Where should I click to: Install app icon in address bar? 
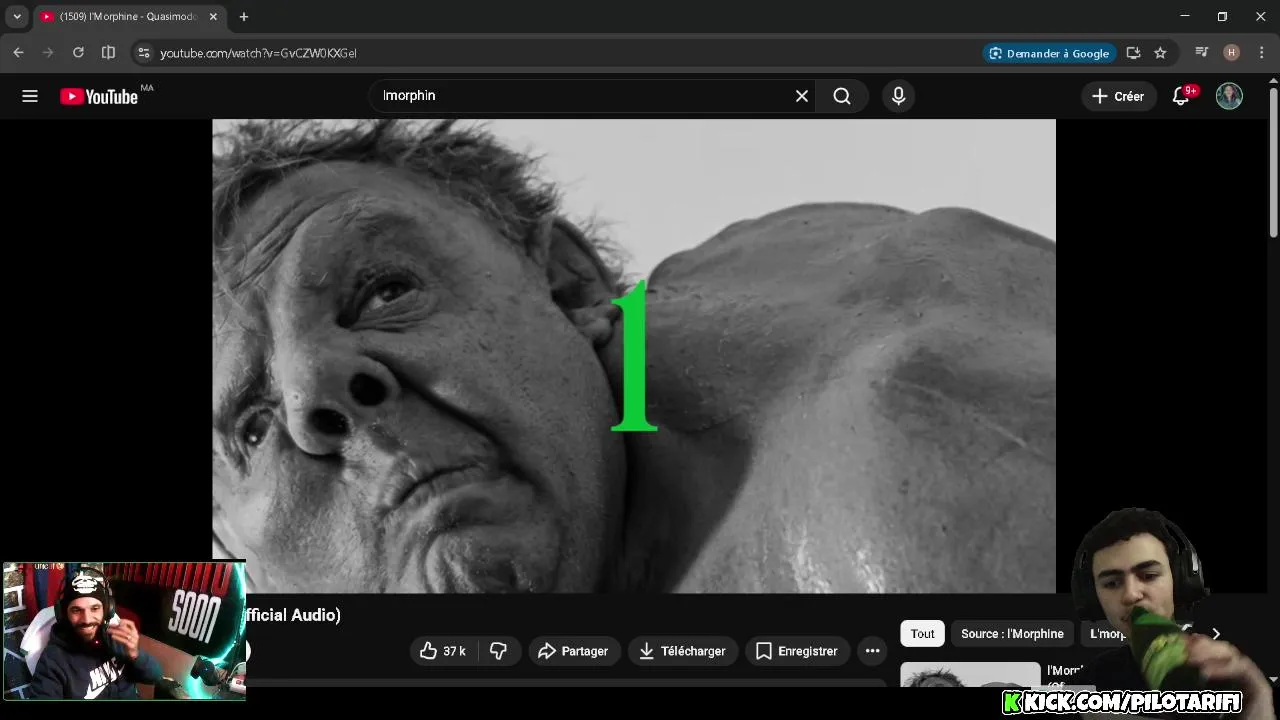(1133, 53)
